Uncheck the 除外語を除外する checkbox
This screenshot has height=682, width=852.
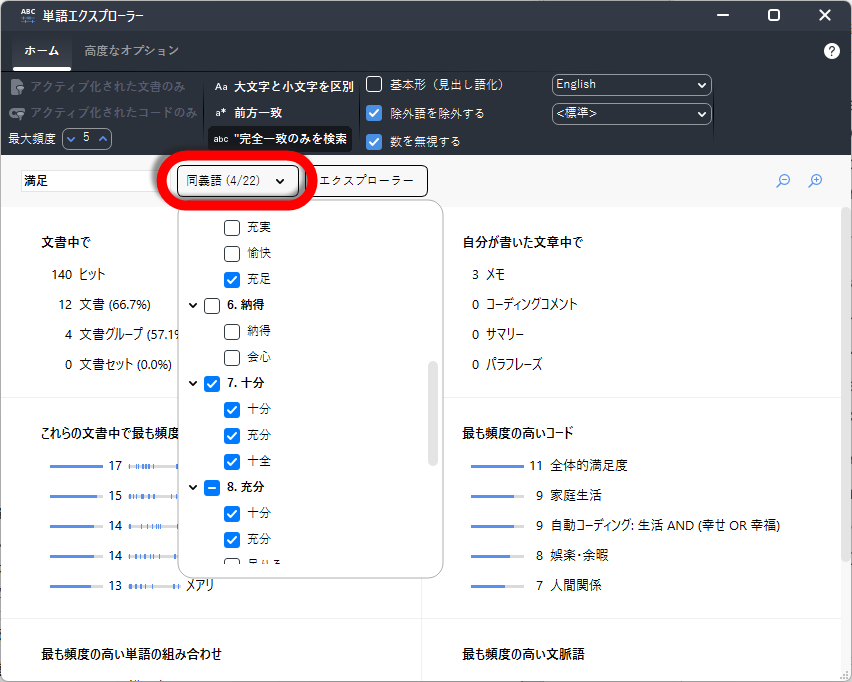pos(374,113)
